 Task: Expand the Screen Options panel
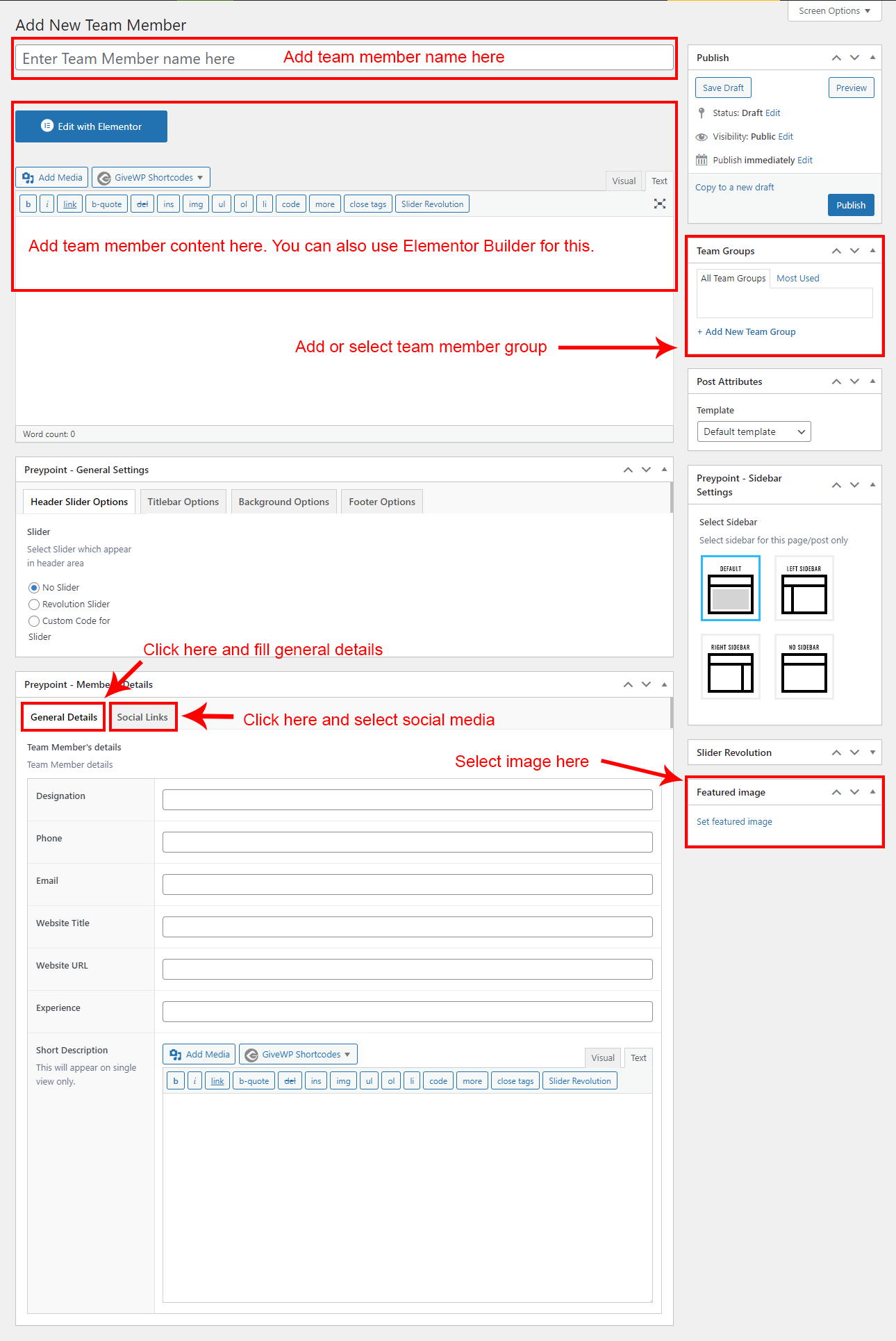coord(834,11)
